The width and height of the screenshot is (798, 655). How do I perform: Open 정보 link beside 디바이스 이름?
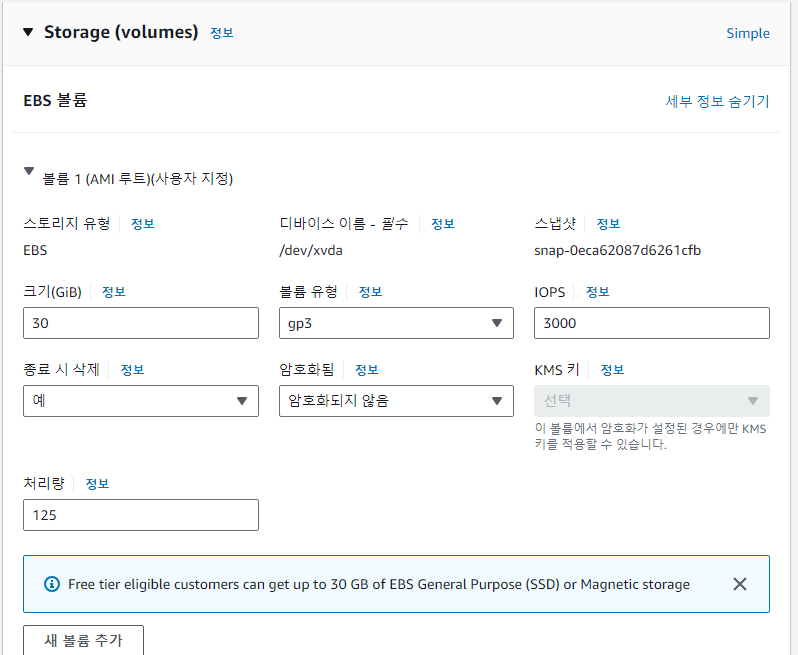[443, 224]
